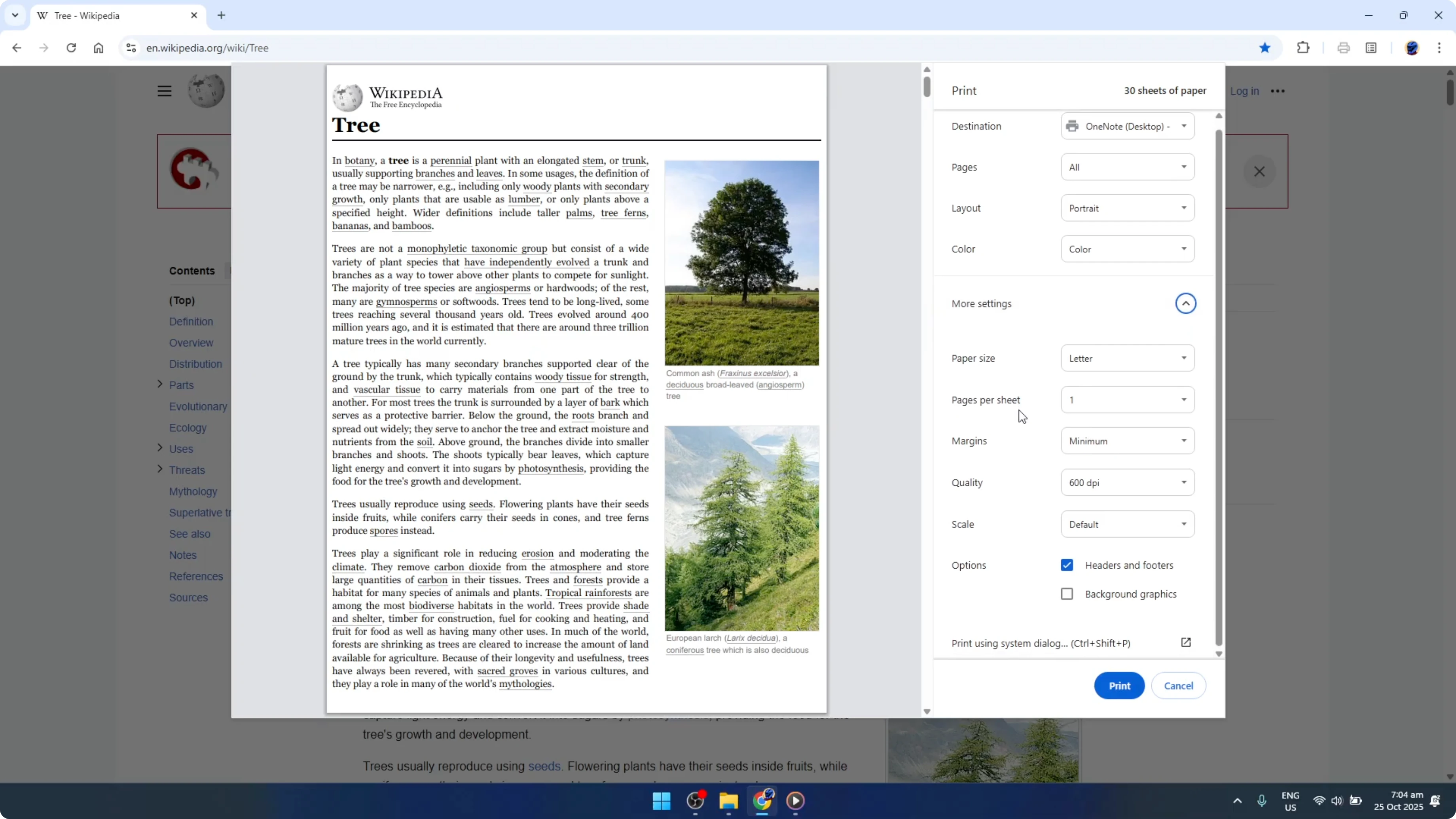
Task: Open the Pages dropdown set to All
Action: (x=1128, y=167)
